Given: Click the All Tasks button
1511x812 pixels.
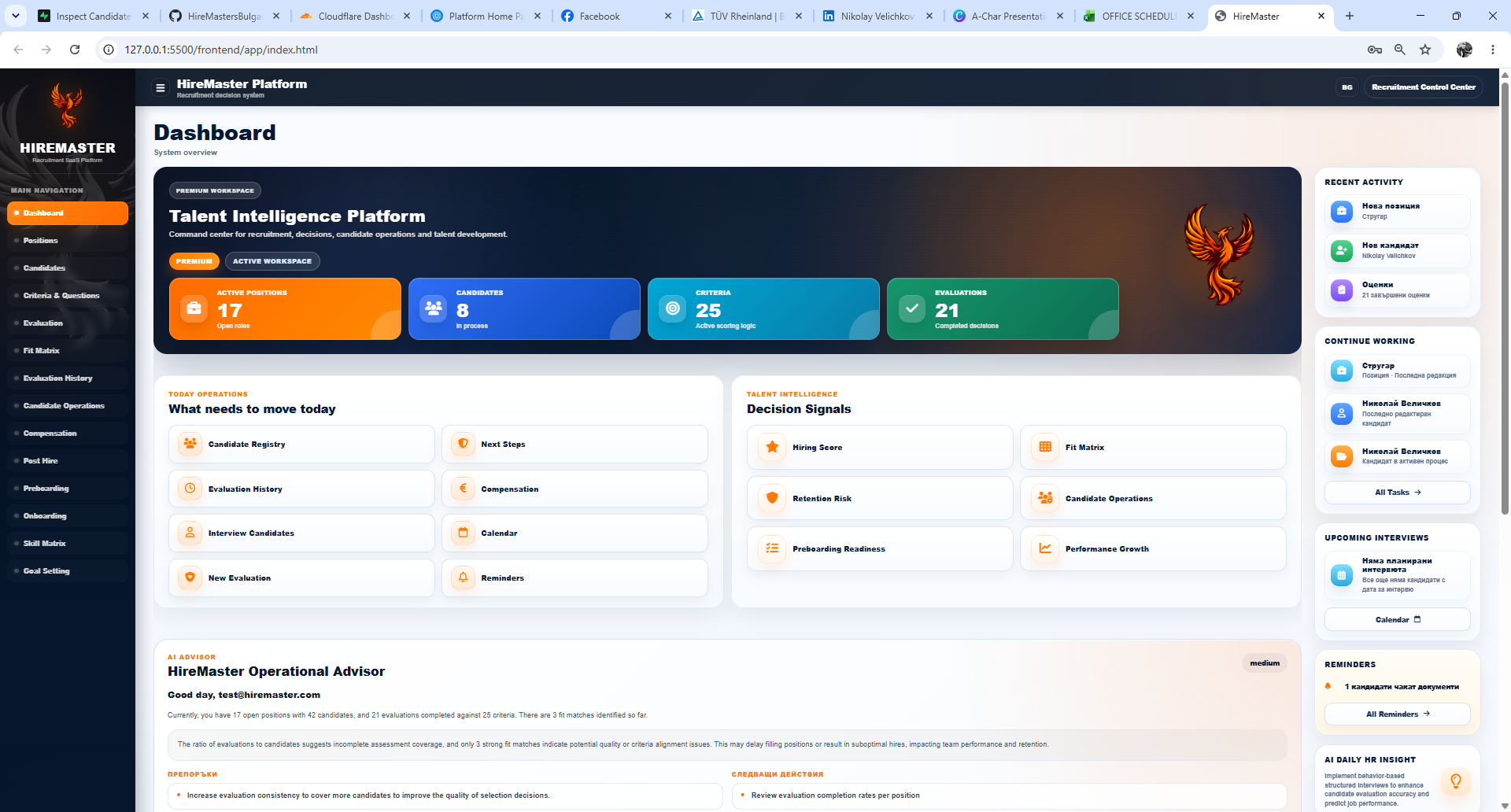Looking at the screenshot, I should [1398, 493].
